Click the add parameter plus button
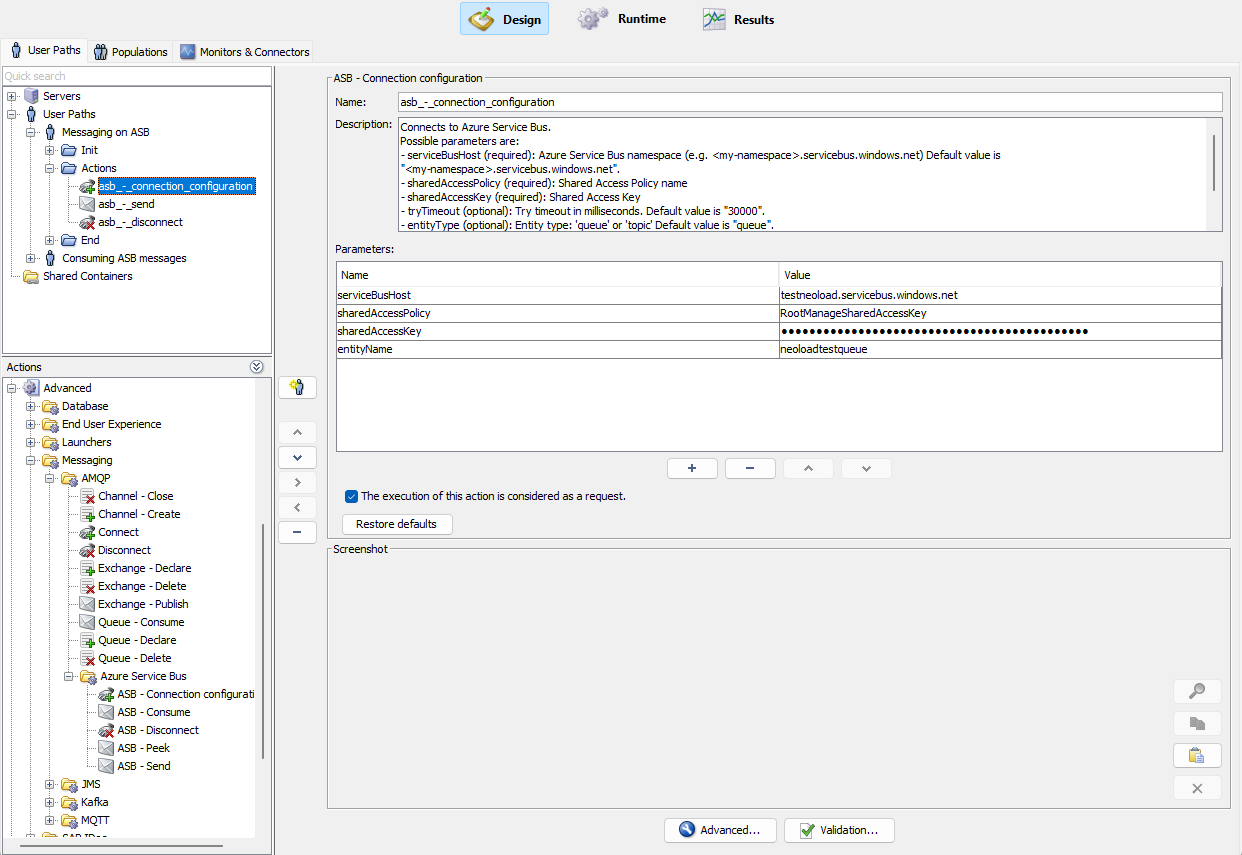Screen dimensions: 1242x855 click(x=692, y=468)
